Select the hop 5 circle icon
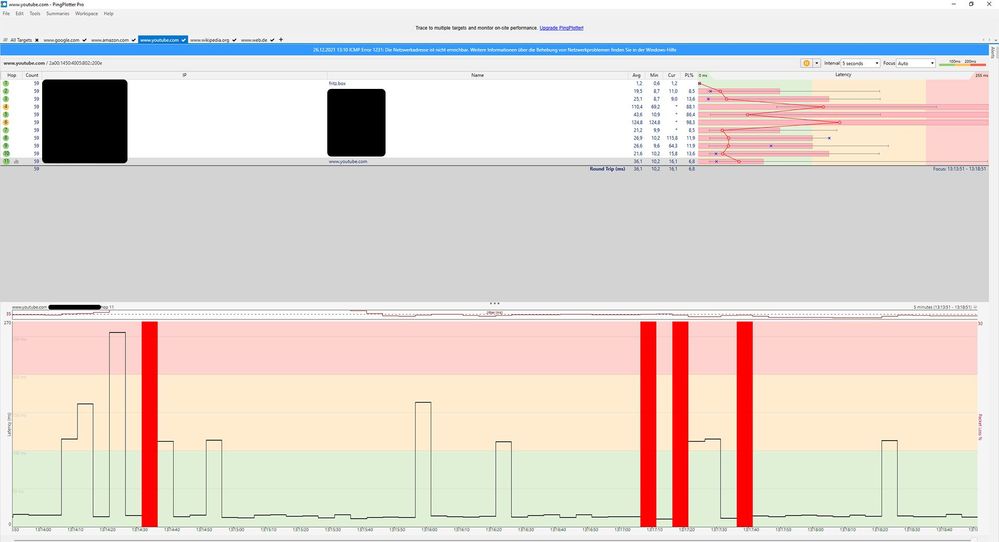This screenshot has width=999, height=542. [6, 115]
